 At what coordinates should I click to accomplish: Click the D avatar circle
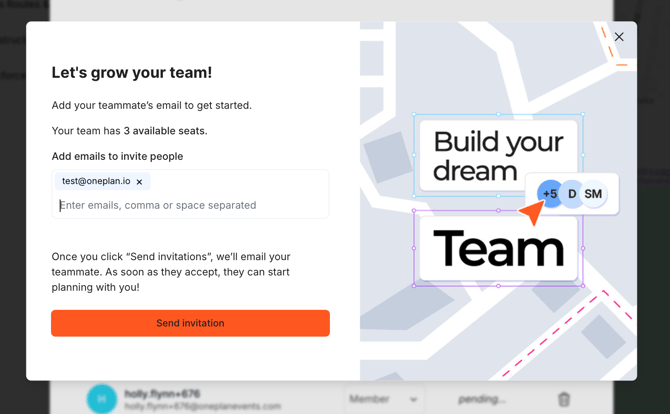[x=572, y=194]
